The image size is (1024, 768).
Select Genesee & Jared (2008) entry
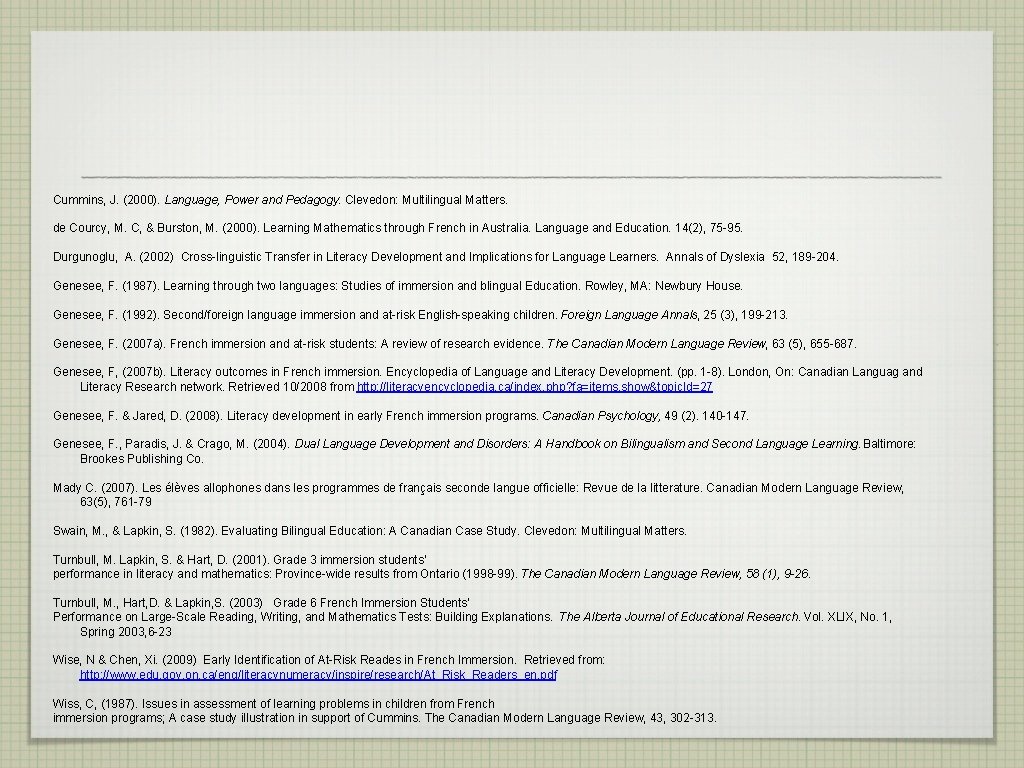[x=401, y=416]
